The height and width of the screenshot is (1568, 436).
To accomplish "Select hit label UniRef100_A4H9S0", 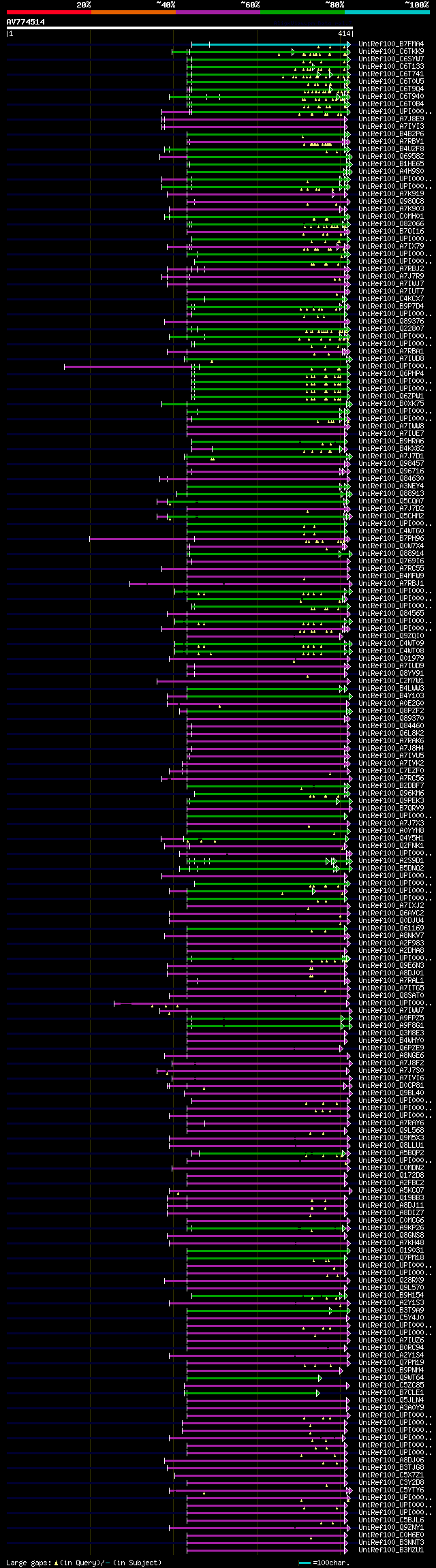I will coord(391,172).
